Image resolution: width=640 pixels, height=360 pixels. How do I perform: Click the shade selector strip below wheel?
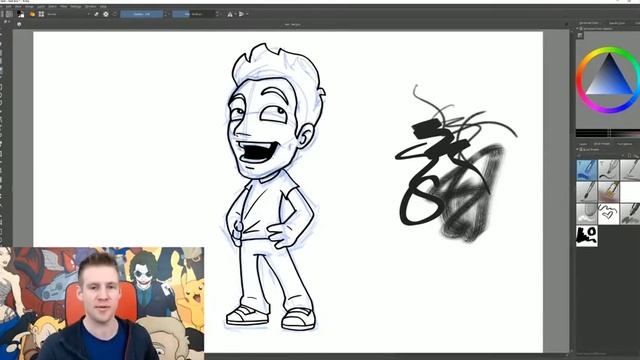pyautogui.click(x=608, y=133)
